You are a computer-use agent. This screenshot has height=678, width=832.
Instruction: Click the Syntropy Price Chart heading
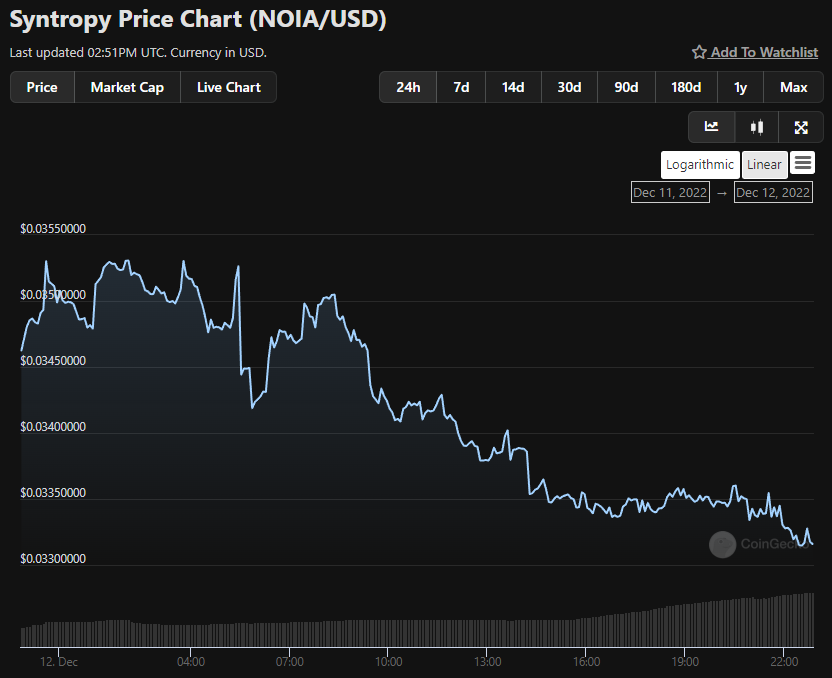198,20
